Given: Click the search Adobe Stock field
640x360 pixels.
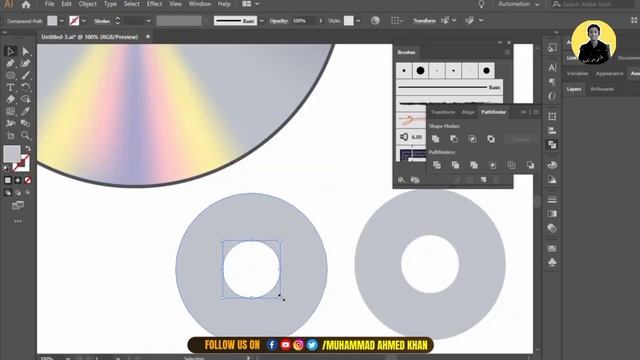Looking at the screenshot, I should pyautogui.click(x=593, y=4).
